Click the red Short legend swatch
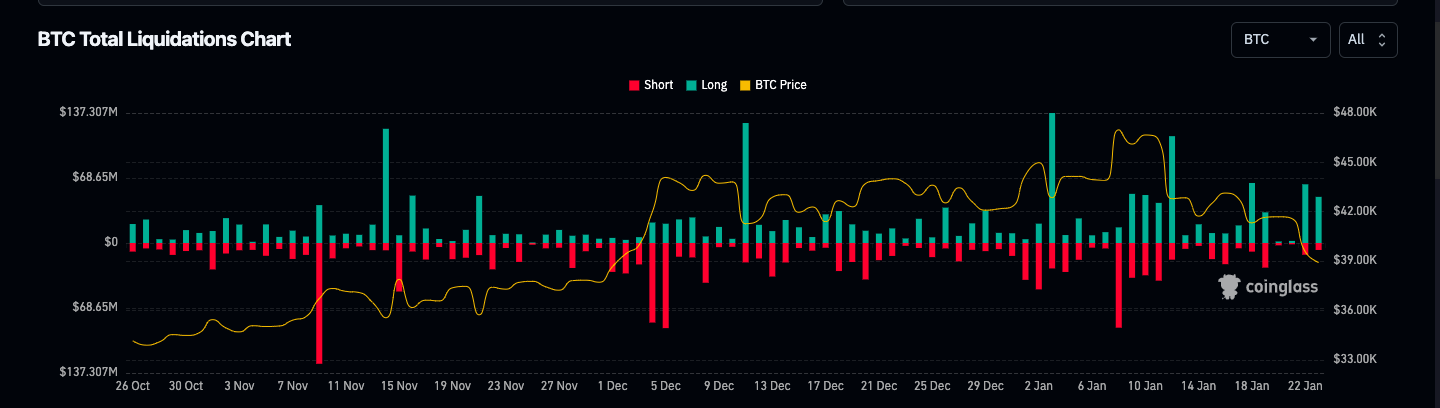 pos(634,85)
